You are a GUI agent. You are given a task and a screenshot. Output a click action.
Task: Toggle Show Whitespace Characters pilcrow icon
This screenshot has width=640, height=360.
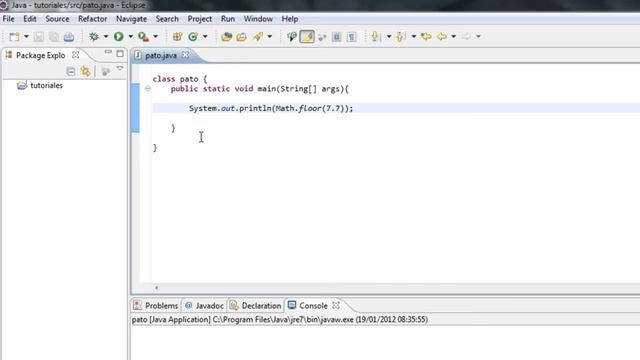click(351, 37)
